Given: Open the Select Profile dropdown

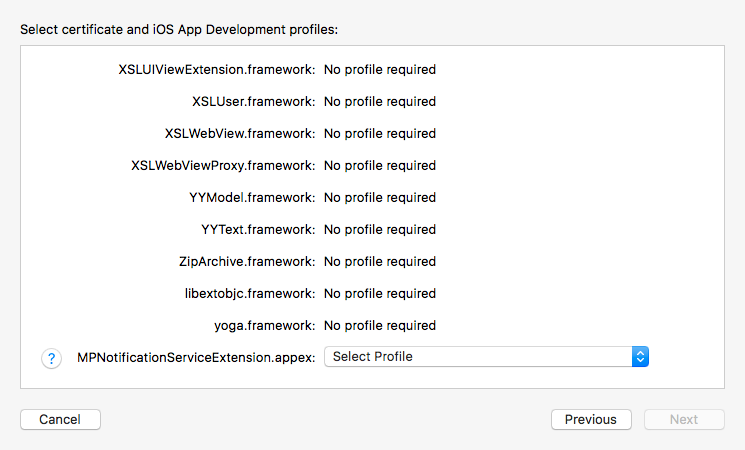Looking at the screenshot, I should 478,357.
